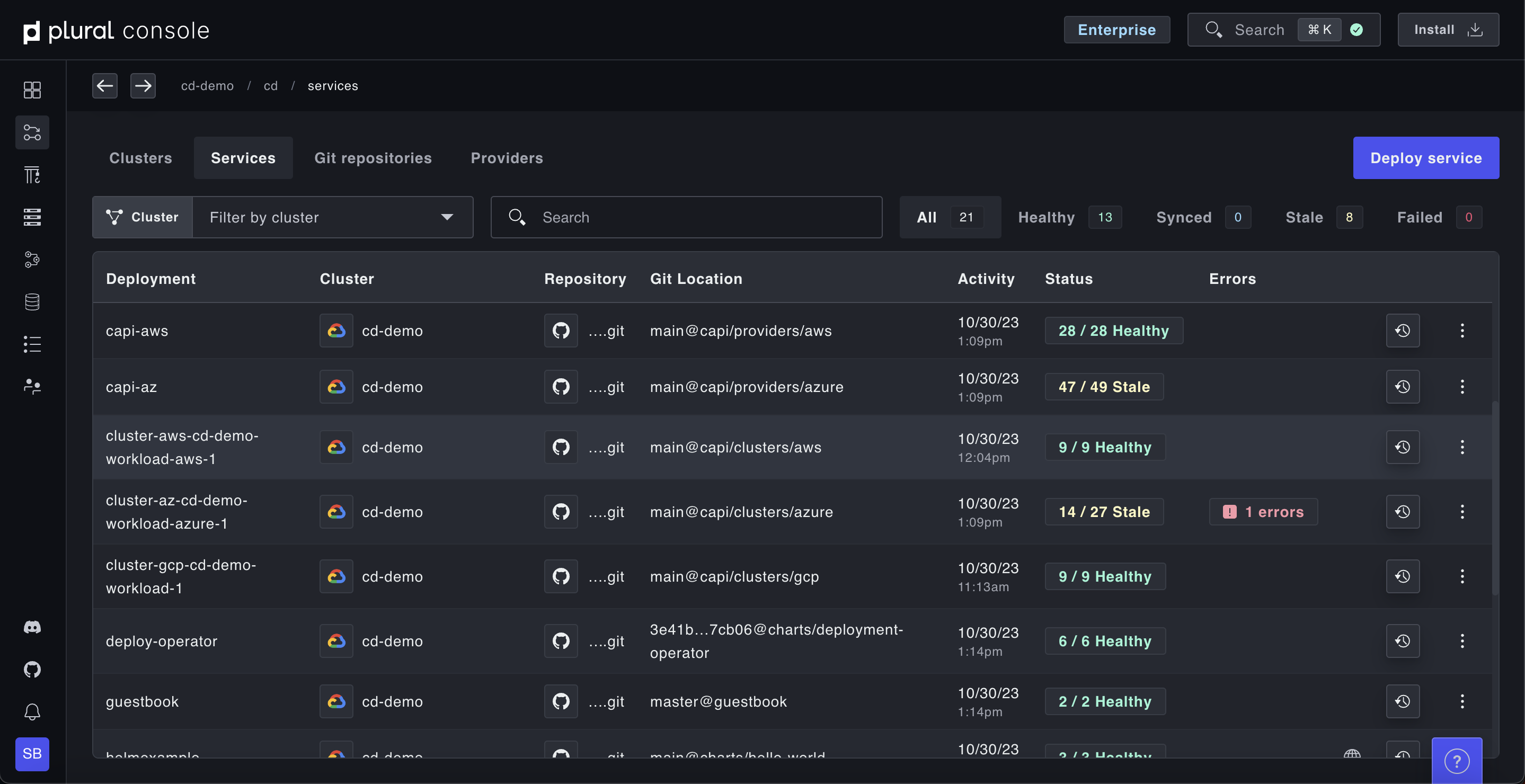Open the GitHub repository icon for capi-aws
This screenshot has width=1525, height=784.
coord(561,331)
